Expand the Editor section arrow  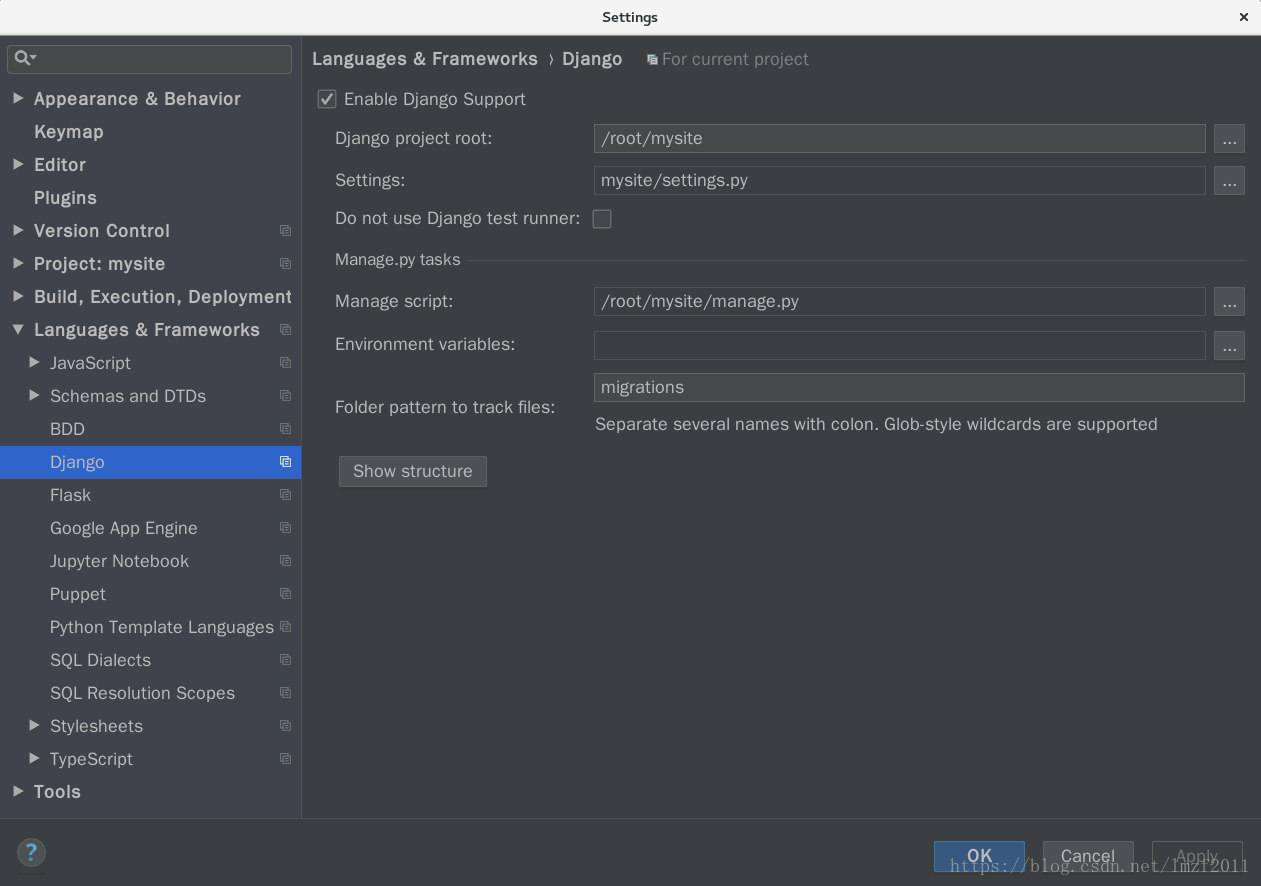click(x=18, y=164)
